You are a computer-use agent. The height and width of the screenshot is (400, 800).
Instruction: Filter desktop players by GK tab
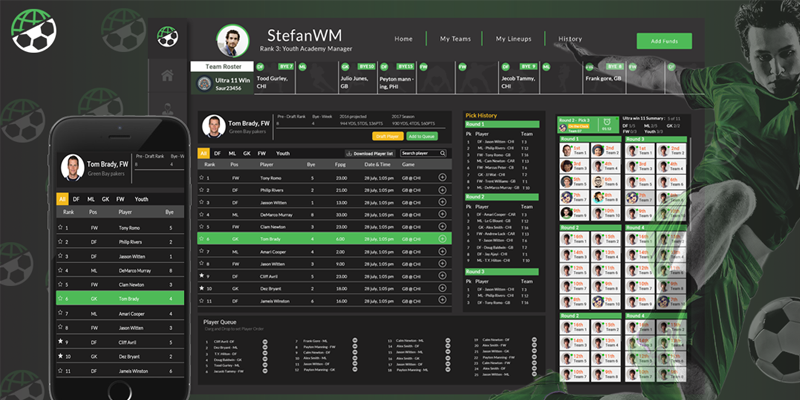click(x=246, y=153)
